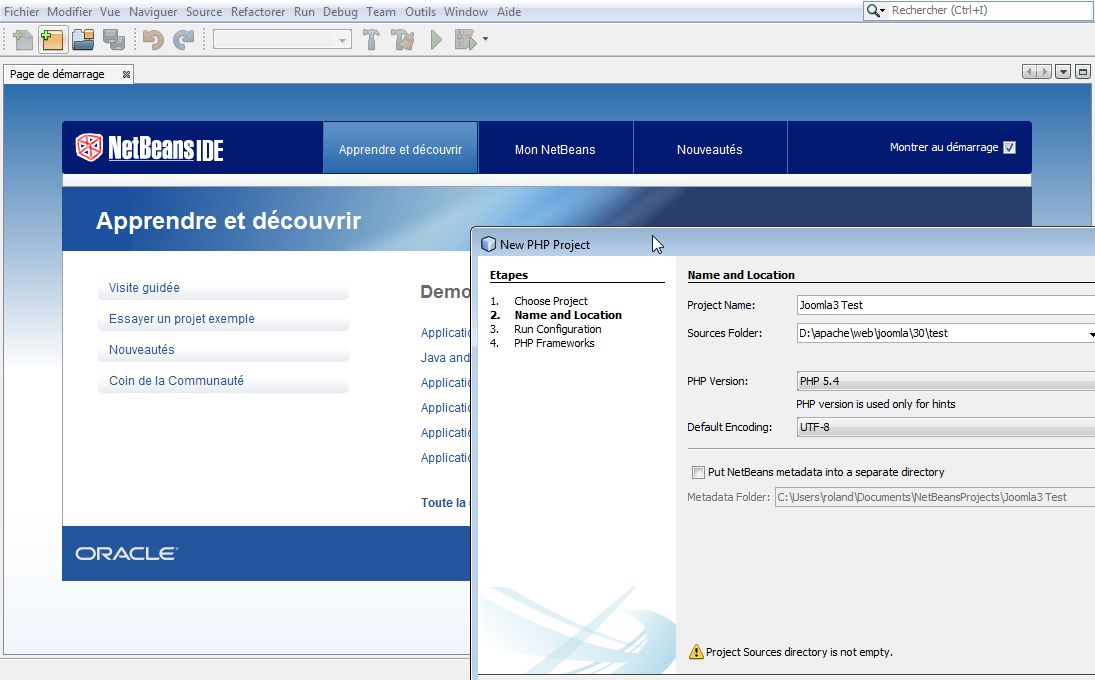Screen dimensions: 1095x680
Task: Open the Debug menu
Action: [x=340, y=12]
